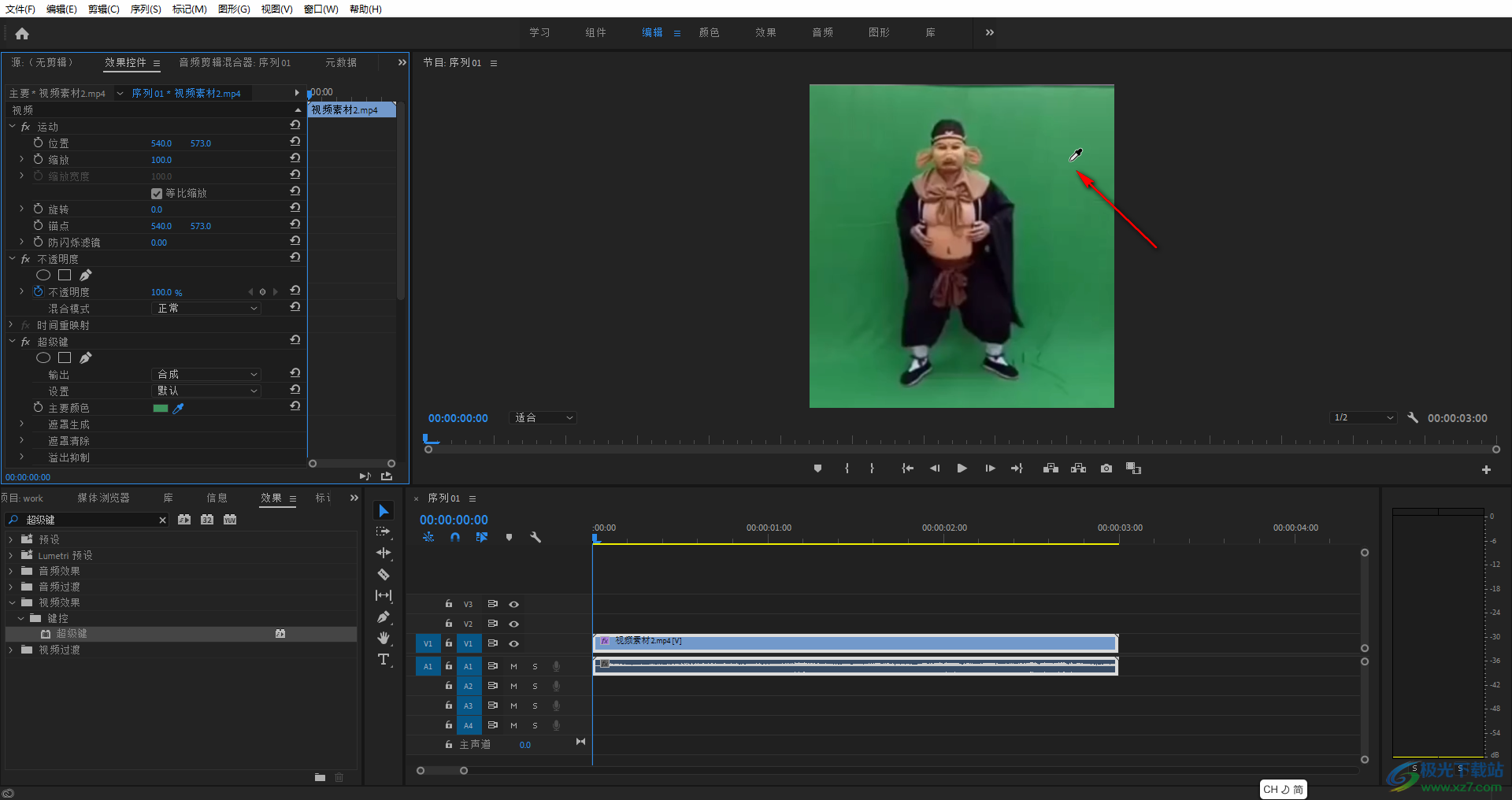
Task: Use the free-draw bezier pen under Opacity
Action: [86, 275]
